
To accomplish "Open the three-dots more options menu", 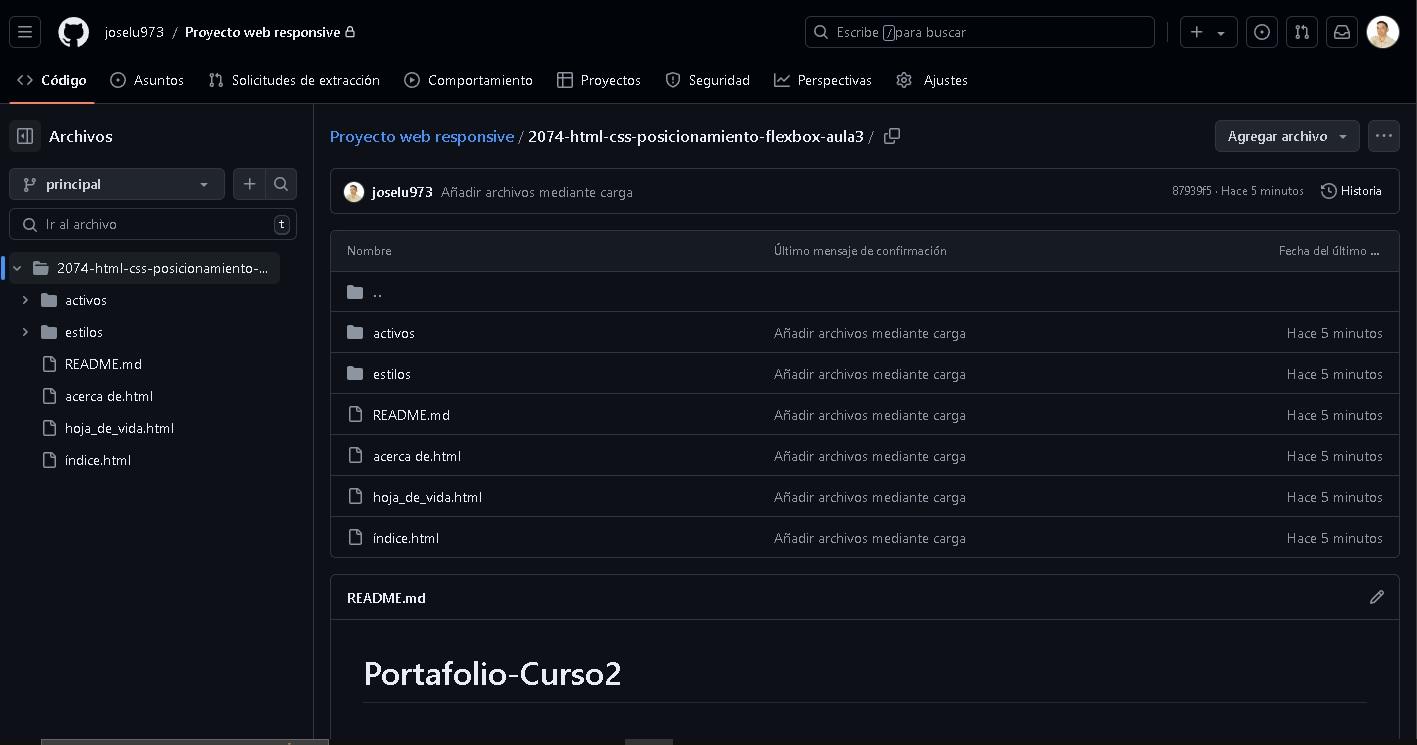I will pos(1384,136).
